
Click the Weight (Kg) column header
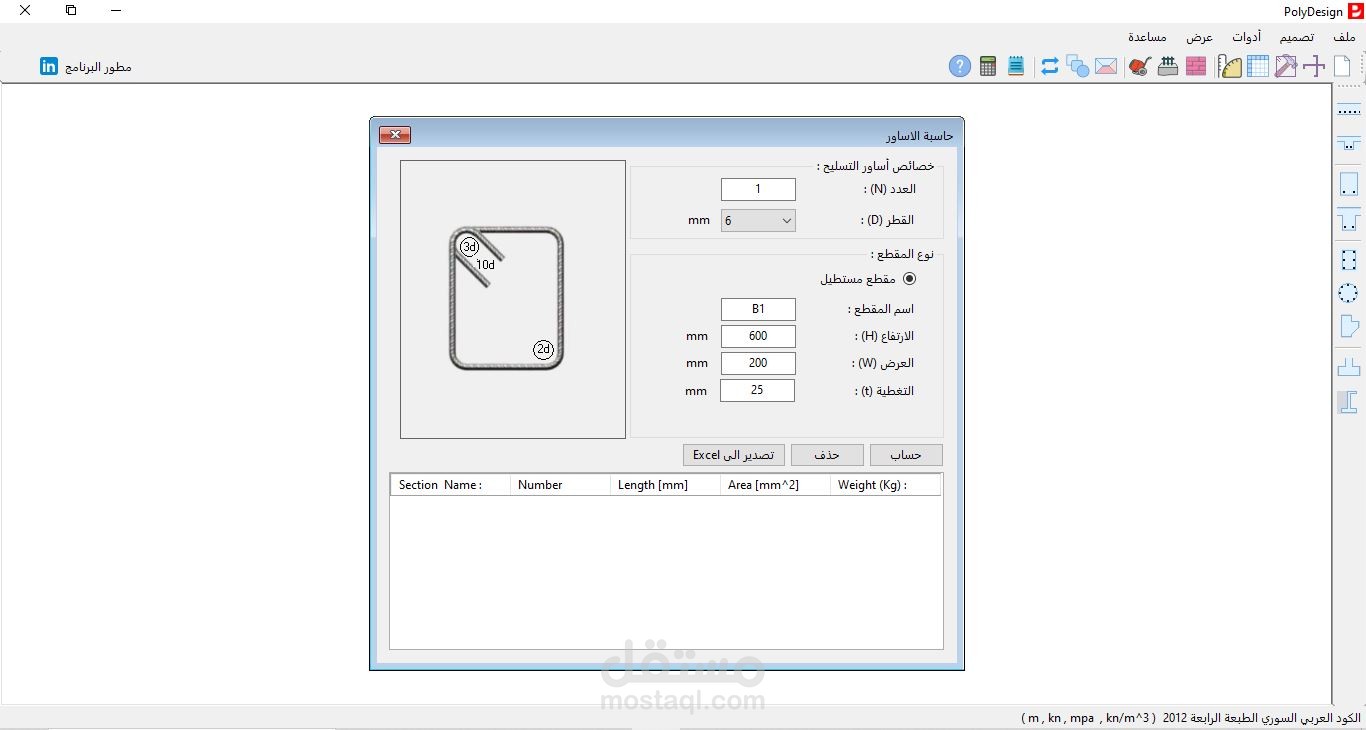pyautogui.click(x=885, y=485)
